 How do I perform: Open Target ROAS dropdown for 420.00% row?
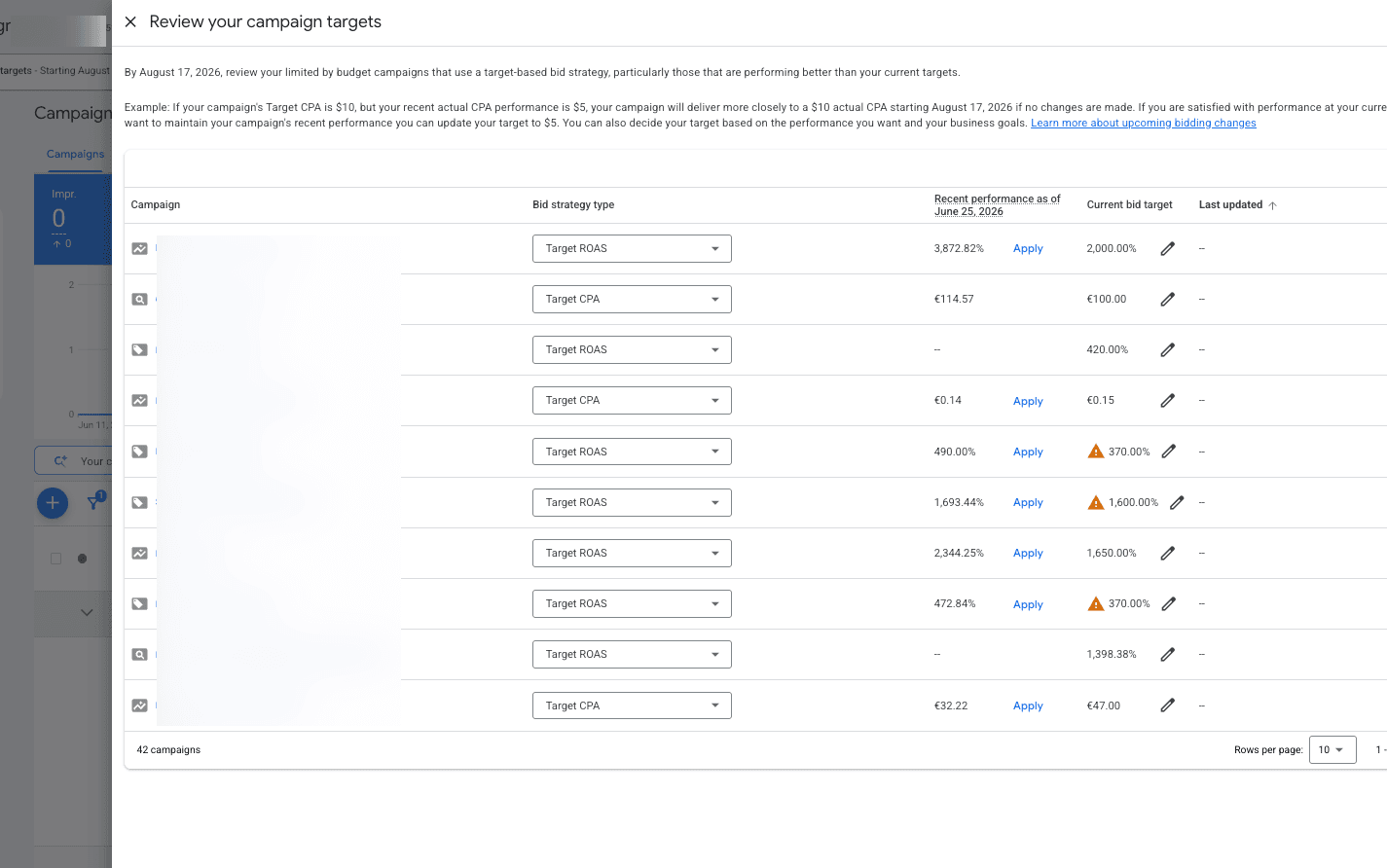coord(632,349)
